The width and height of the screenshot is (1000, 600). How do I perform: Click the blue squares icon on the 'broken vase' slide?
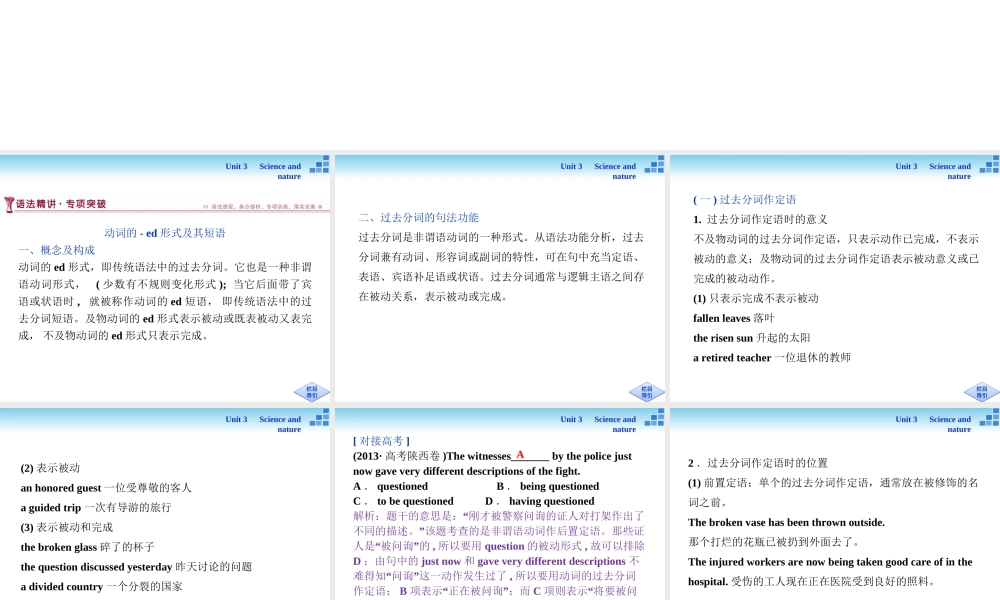click(989, 418)
